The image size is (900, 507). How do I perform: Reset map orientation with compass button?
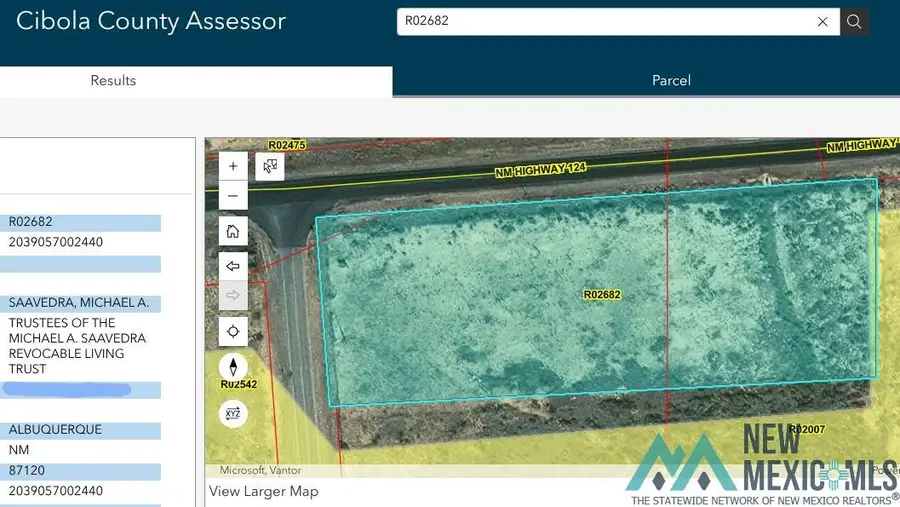(x=233, y=367)
